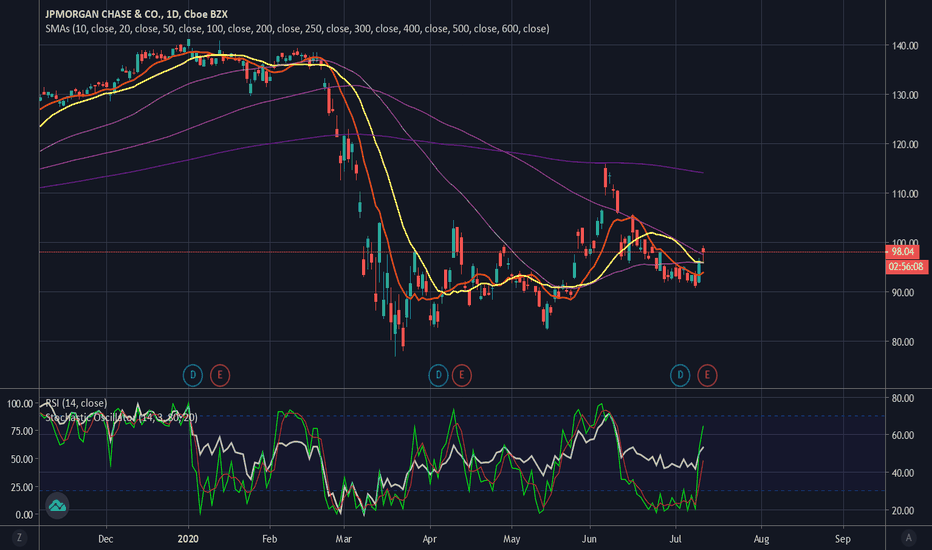Click the Z timezone button at the bottom corner
The image size is (932, 550).
click(x=19, y=538)
